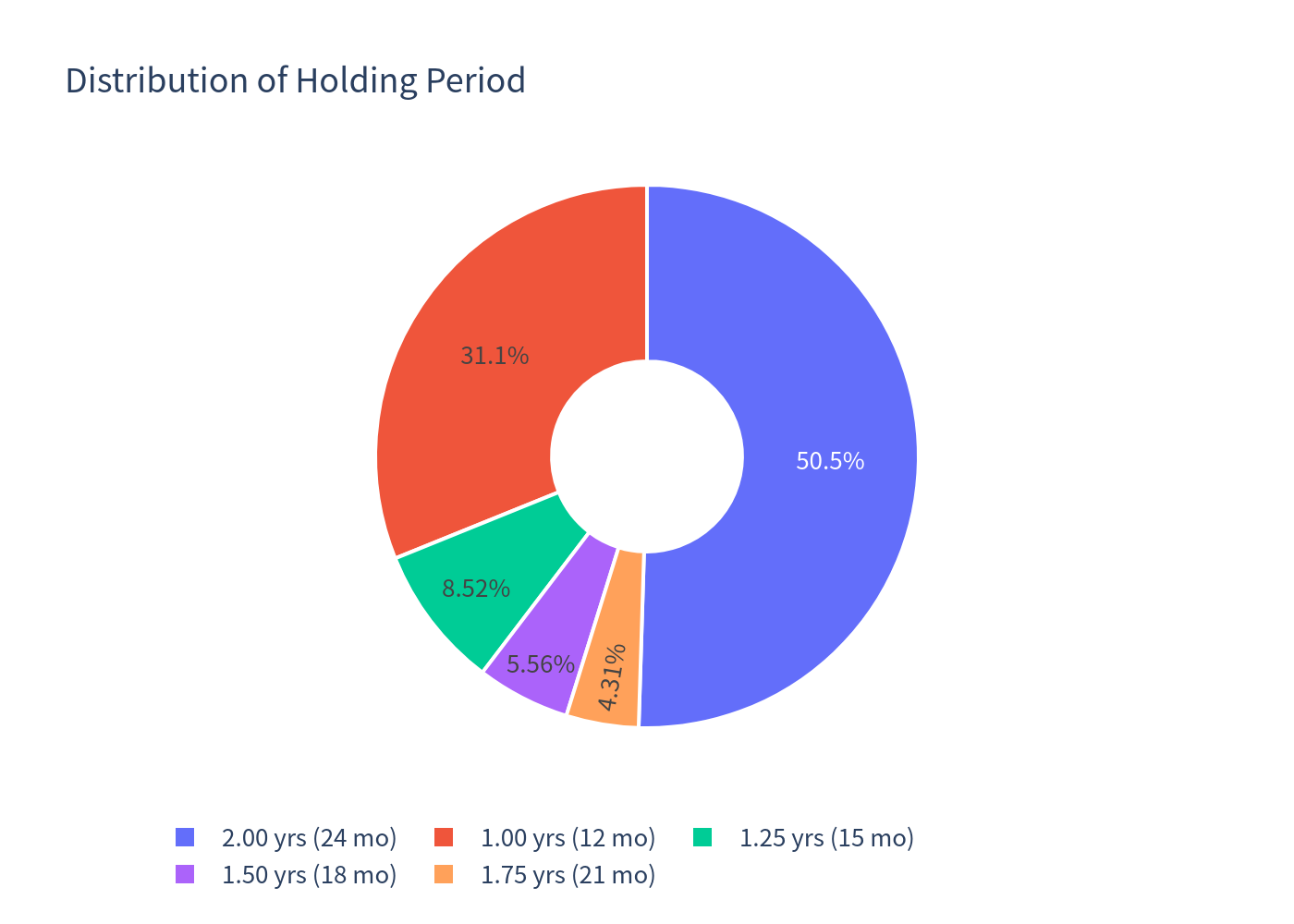Click the orange 1.75 yrs legend swatch

coord(445,874)
